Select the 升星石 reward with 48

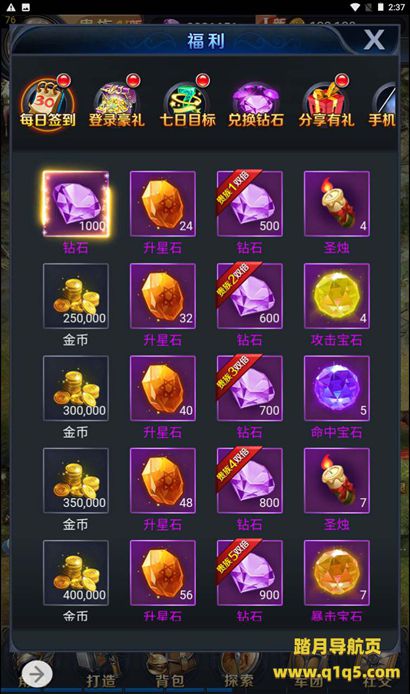pos(163,481)
